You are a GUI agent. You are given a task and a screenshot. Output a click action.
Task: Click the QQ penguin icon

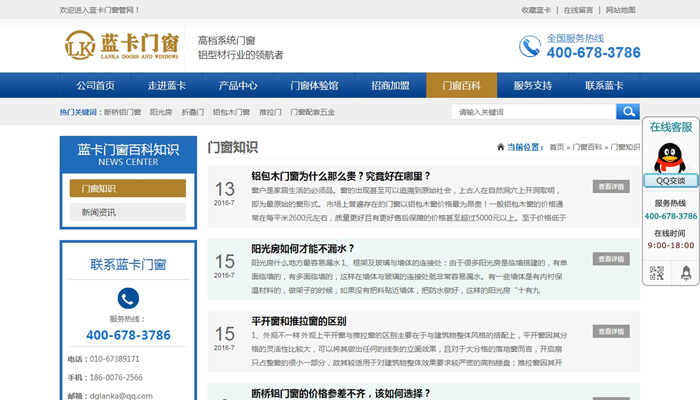(670, 158)
